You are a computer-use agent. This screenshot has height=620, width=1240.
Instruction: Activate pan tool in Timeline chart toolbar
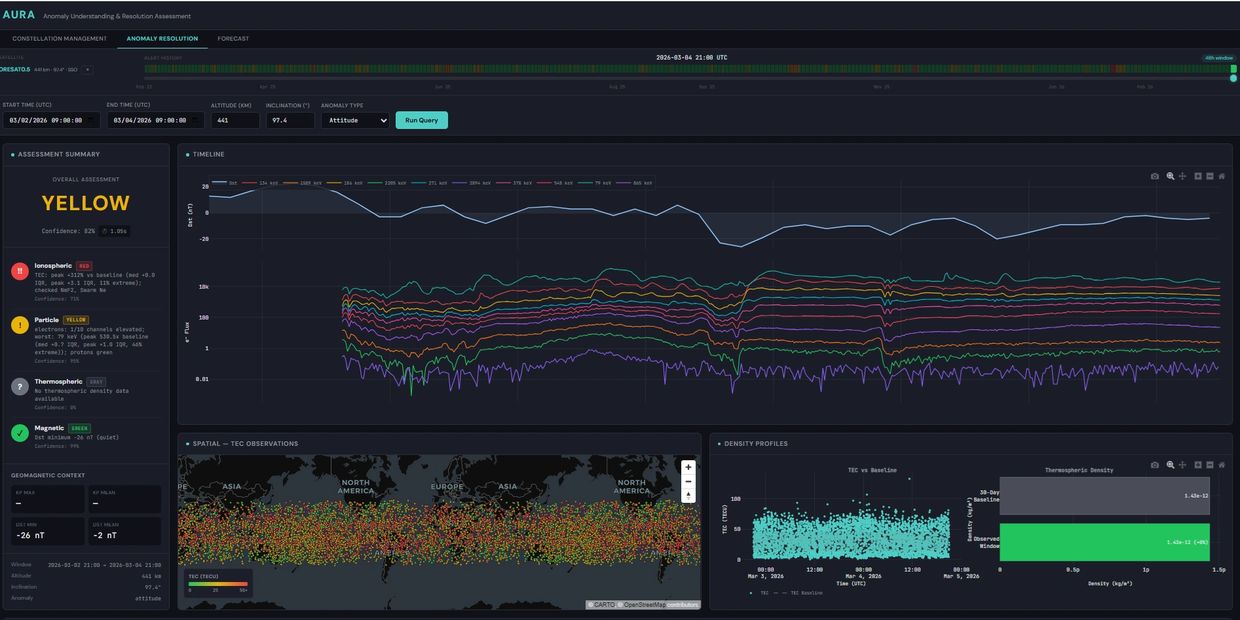point(1183,176)
